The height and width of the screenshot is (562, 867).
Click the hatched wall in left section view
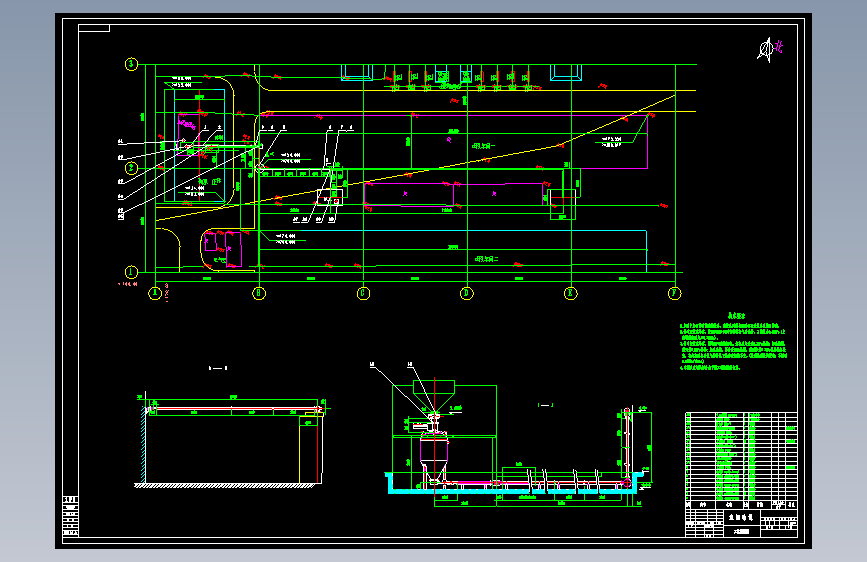[x=143, y=445]
